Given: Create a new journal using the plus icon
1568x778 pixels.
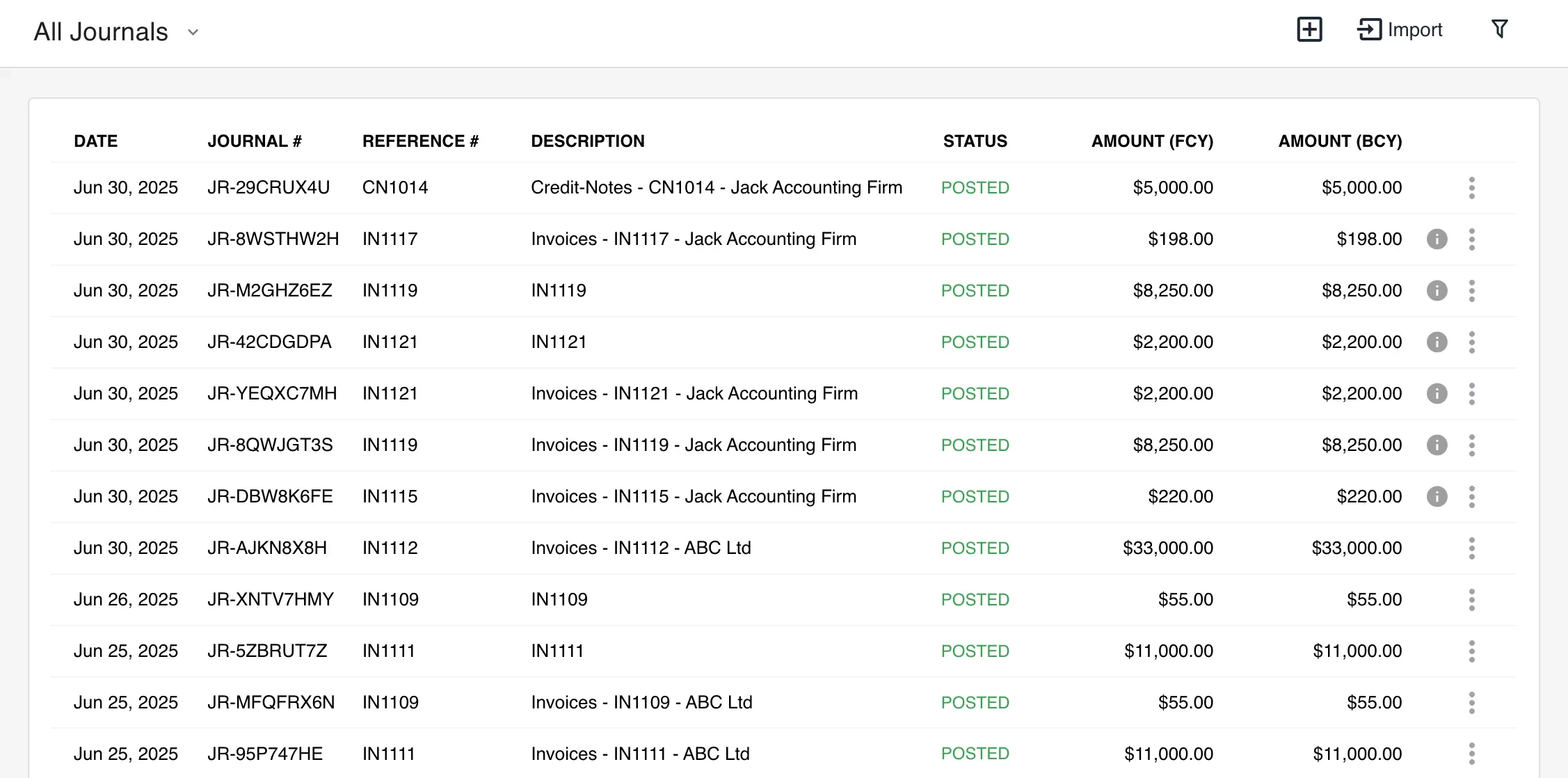Looking at the screenshot, I should coord(1311,30).
